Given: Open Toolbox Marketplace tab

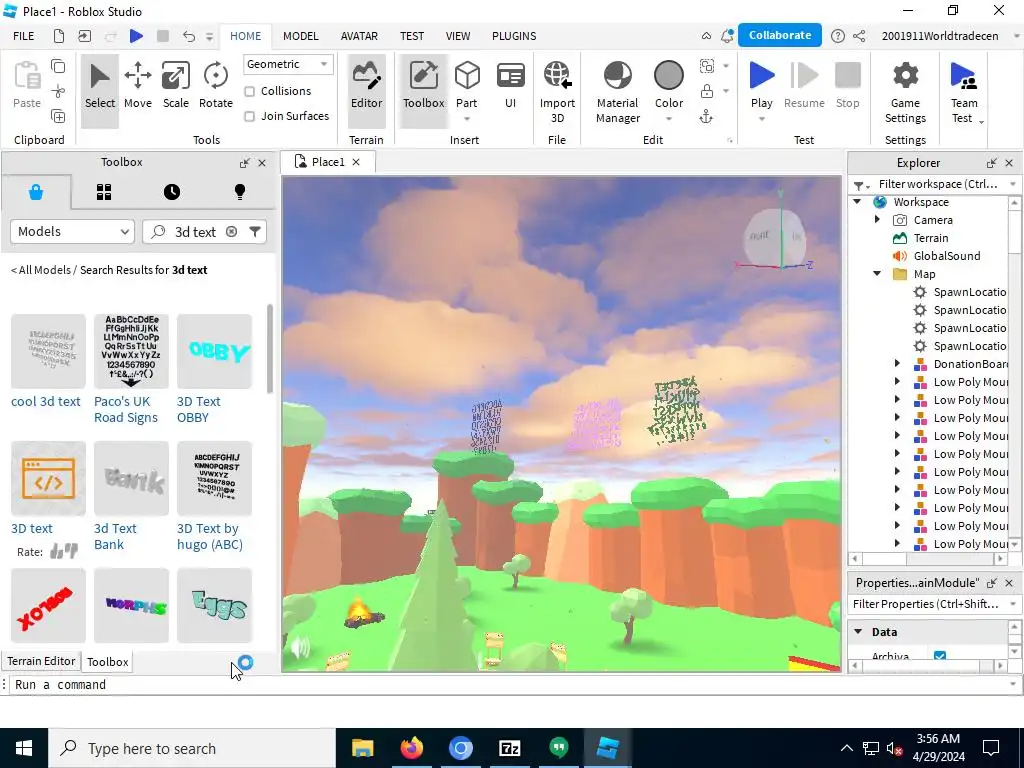Looking at the screenshot, I should (36, 192).
